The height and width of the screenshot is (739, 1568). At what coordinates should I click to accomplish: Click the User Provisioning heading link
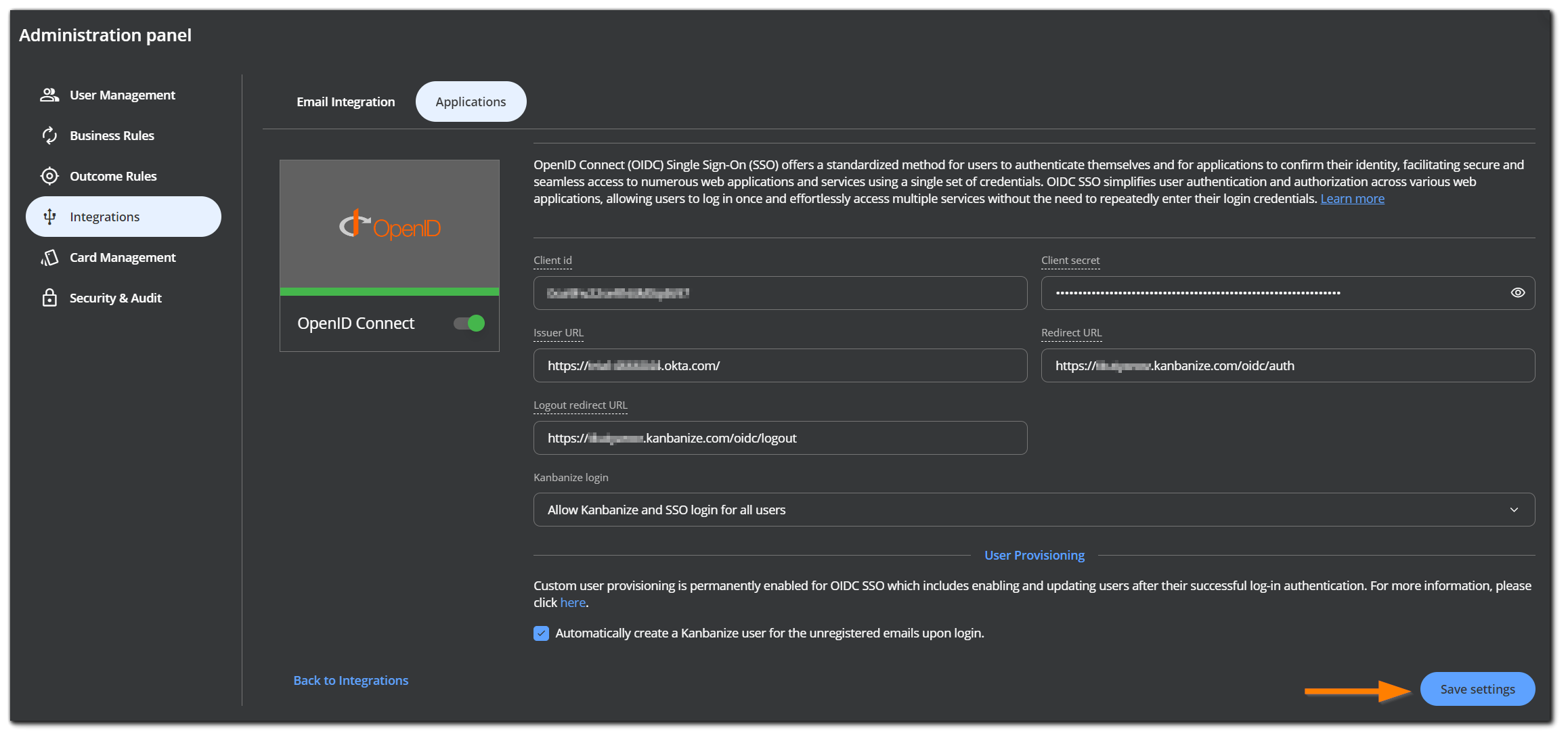tap(1034, 555)
